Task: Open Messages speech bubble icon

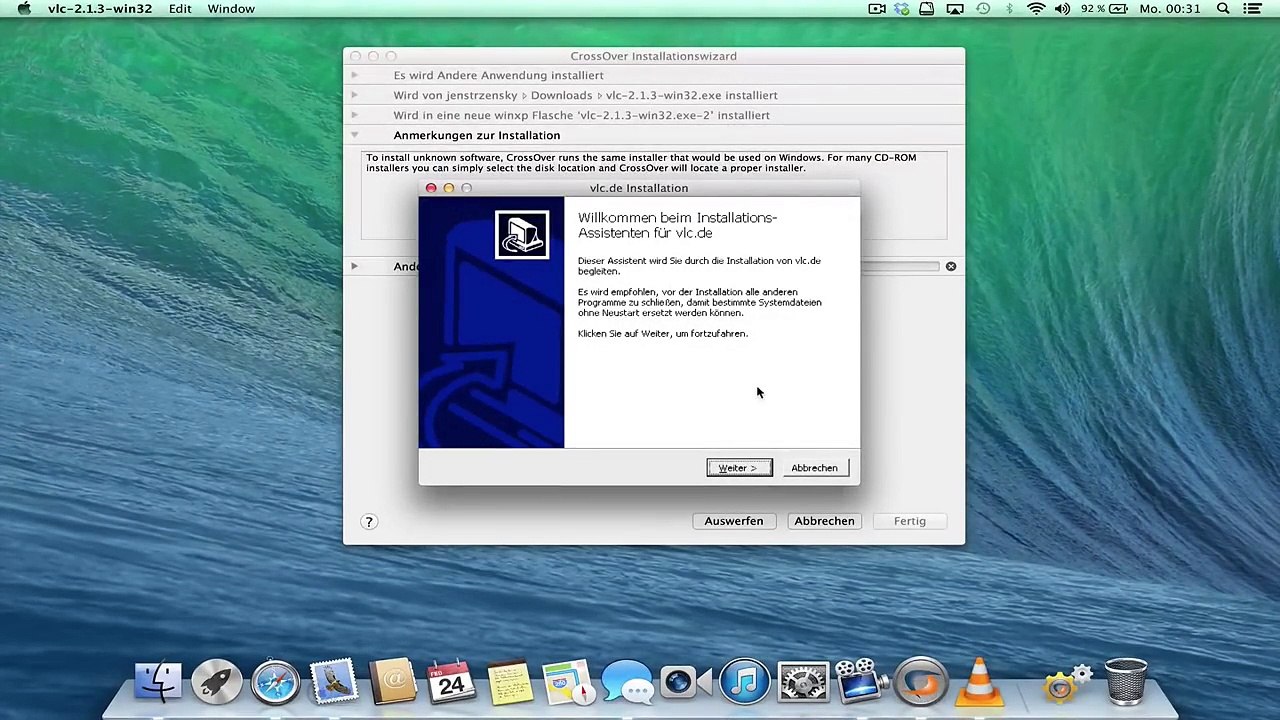Action: (627, 683)
